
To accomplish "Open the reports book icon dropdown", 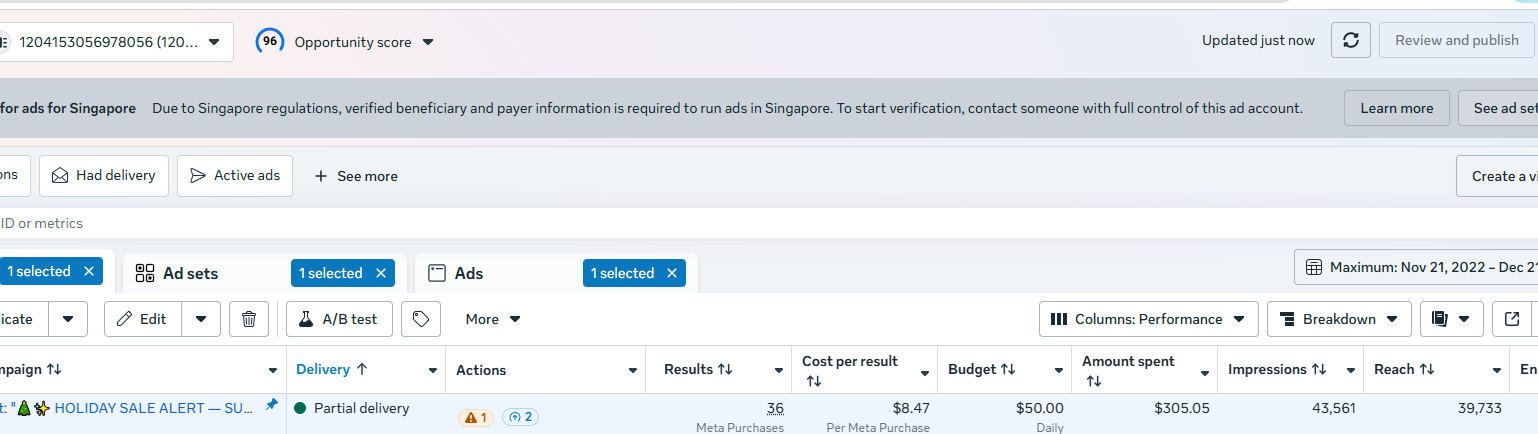I will (1451, 319).
